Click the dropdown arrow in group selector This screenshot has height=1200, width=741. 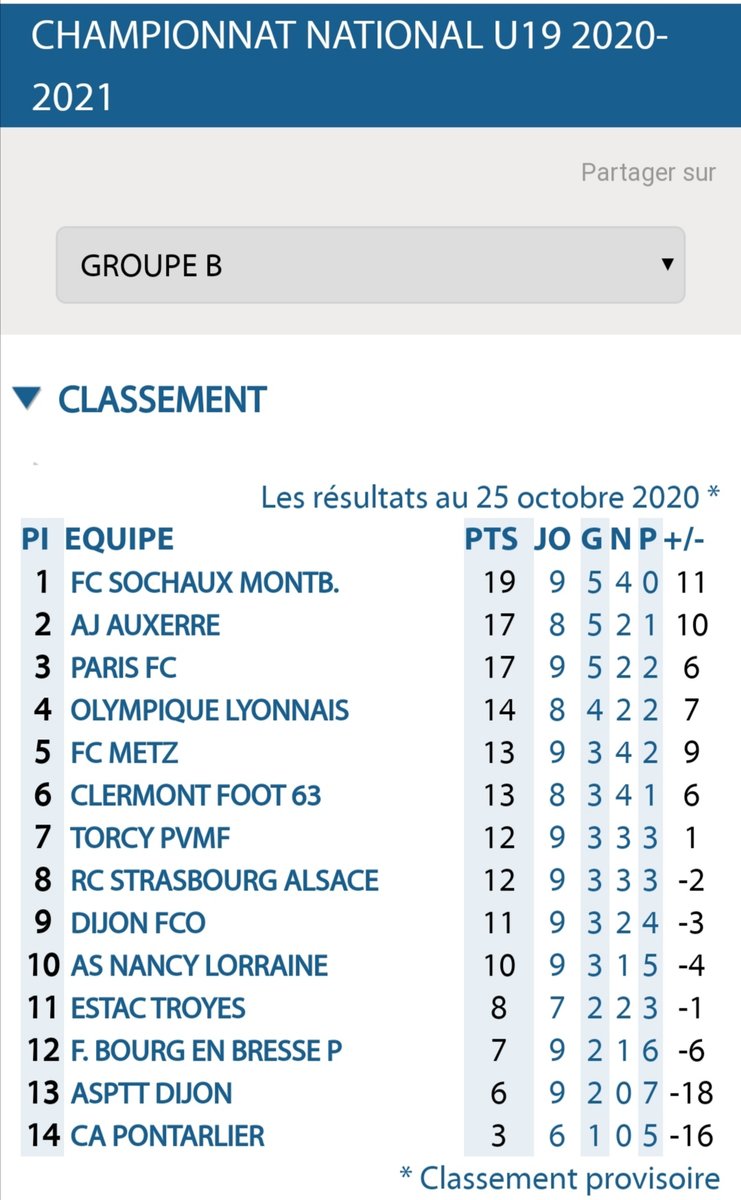(x=666, y=265)
